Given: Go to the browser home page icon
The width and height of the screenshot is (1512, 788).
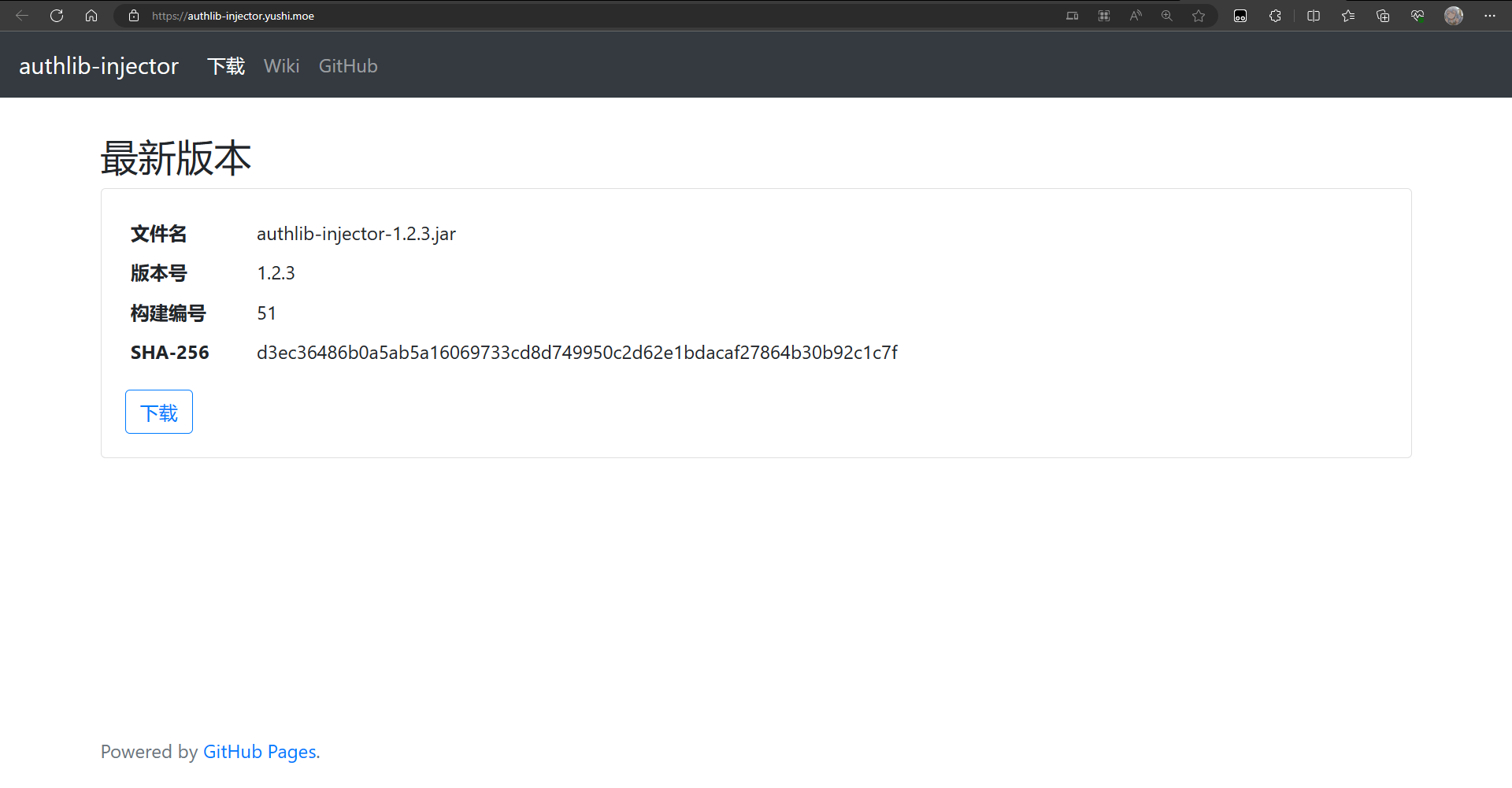Looking at the screenshot, I should pos(91,16).
